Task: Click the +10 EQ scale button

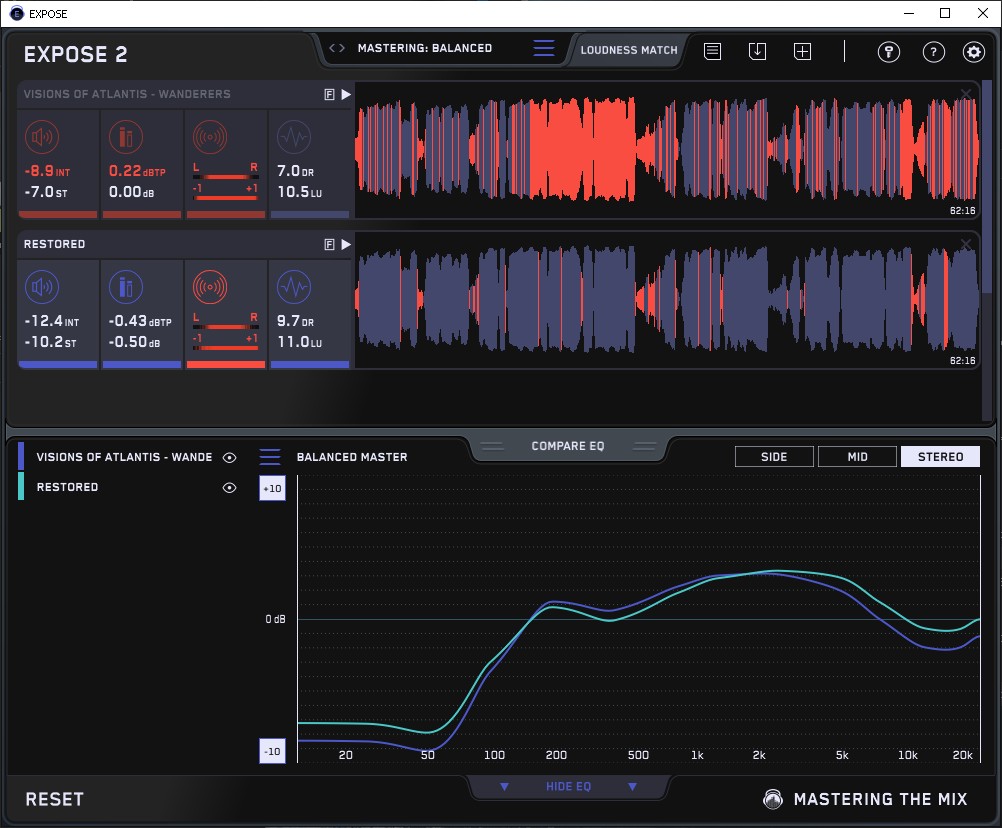Action: [x=272, y=488]
